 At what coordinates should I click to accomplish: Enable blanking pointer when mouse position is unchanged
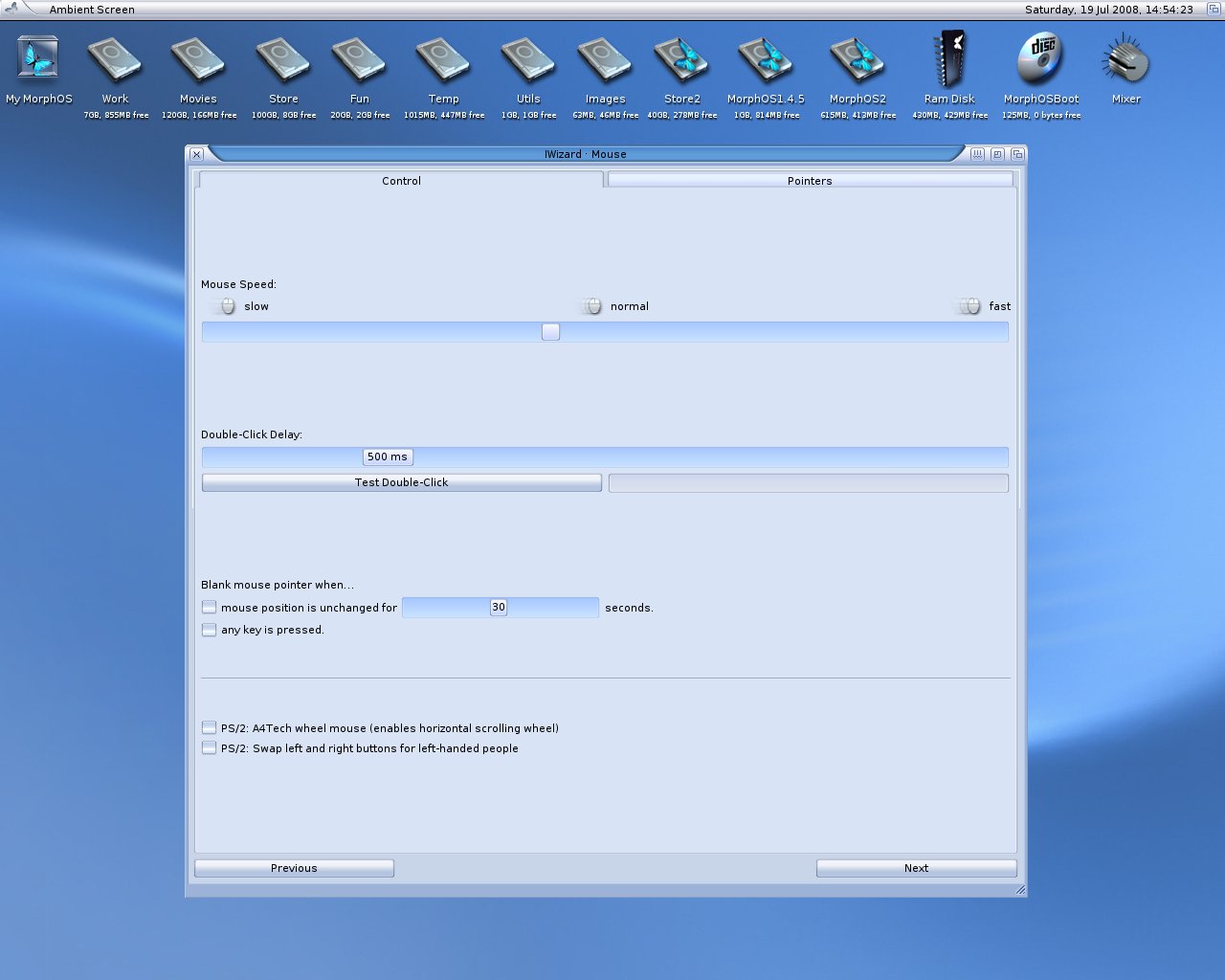(x=209, y=607)
